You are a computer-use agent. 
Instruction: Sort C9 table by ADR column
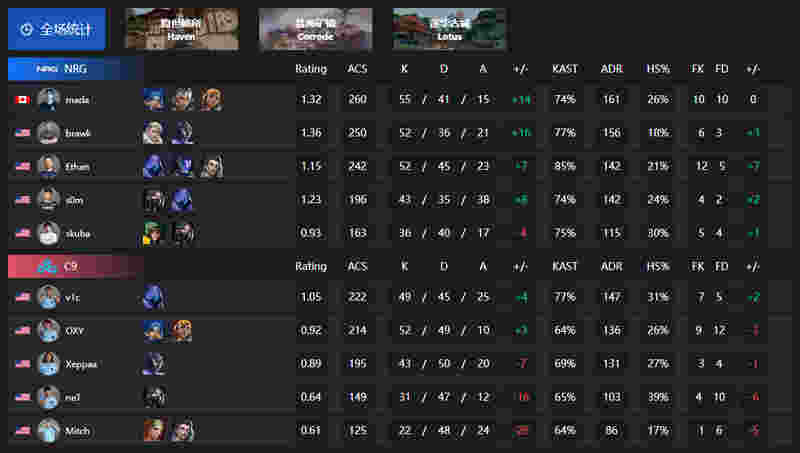(611, 266)
